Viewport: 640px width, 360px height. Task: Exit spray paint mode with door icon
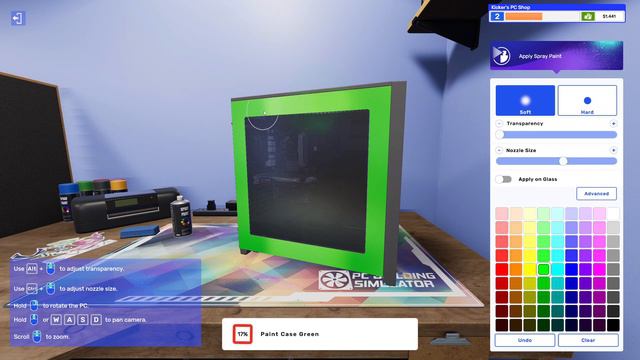pyautogui.click(x=18, y=18)
